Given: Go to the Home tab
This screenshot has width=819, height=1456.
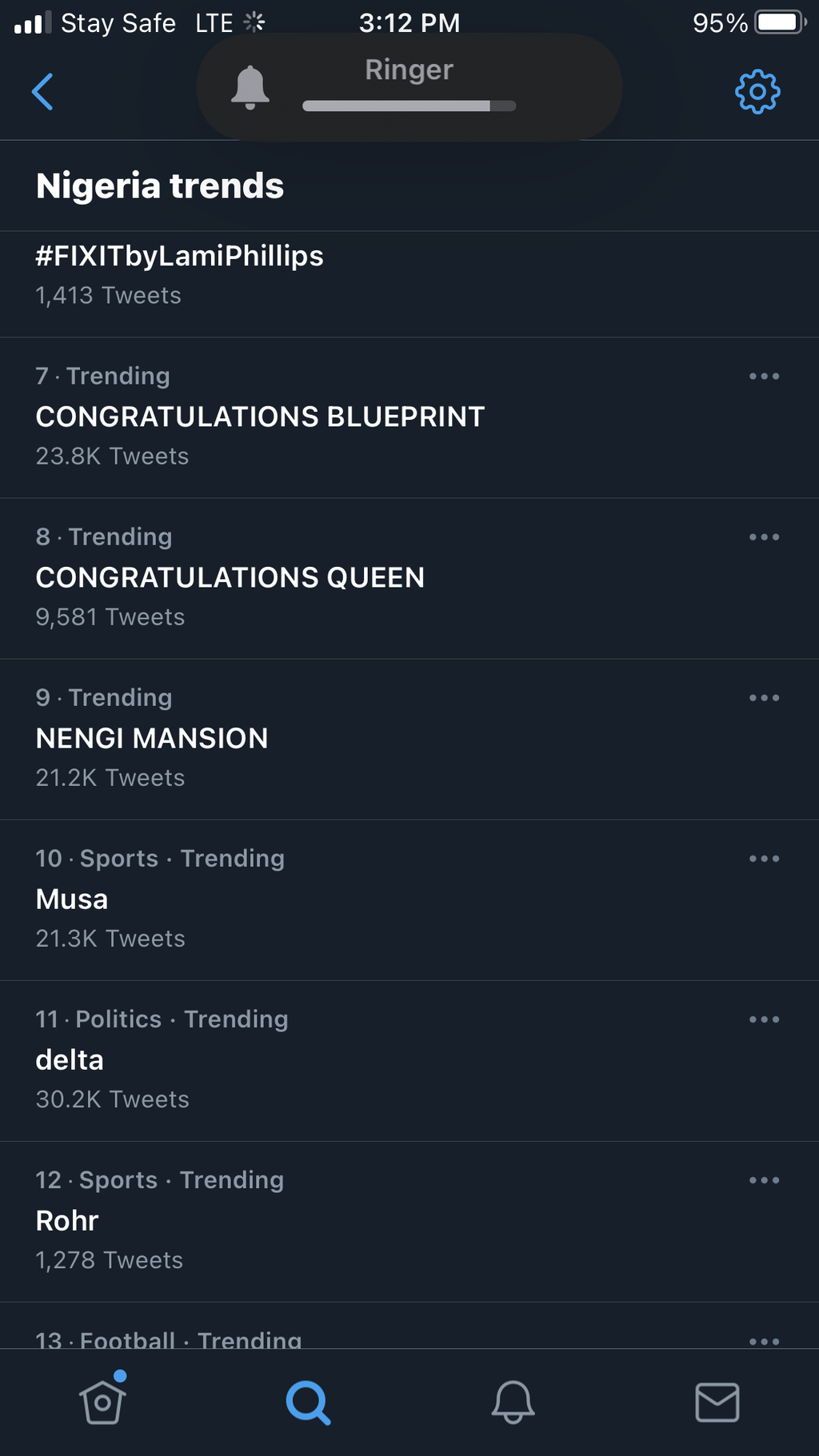Looking at the screenshot, I should coord(103,1402).
